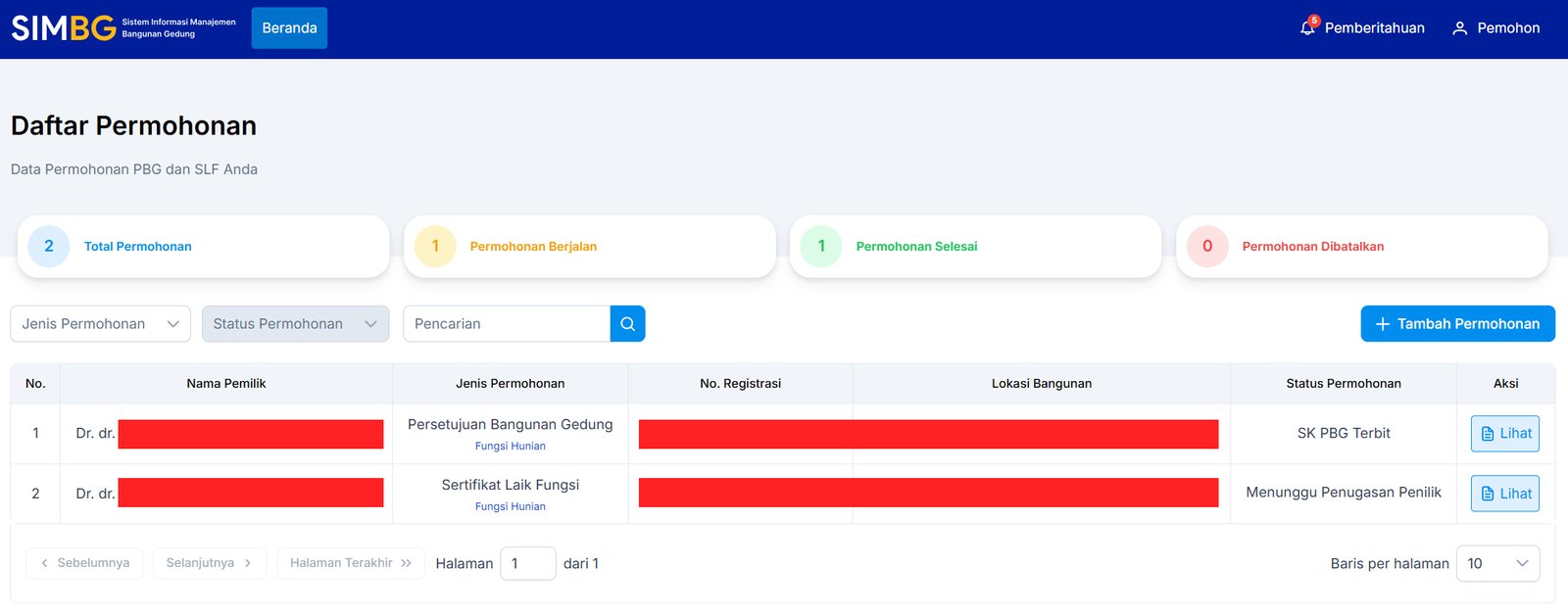Click the green Permohonan Selesai count circle
Image resolution: width=1568 pixels, height=615 pixels.
pos(821,247)
